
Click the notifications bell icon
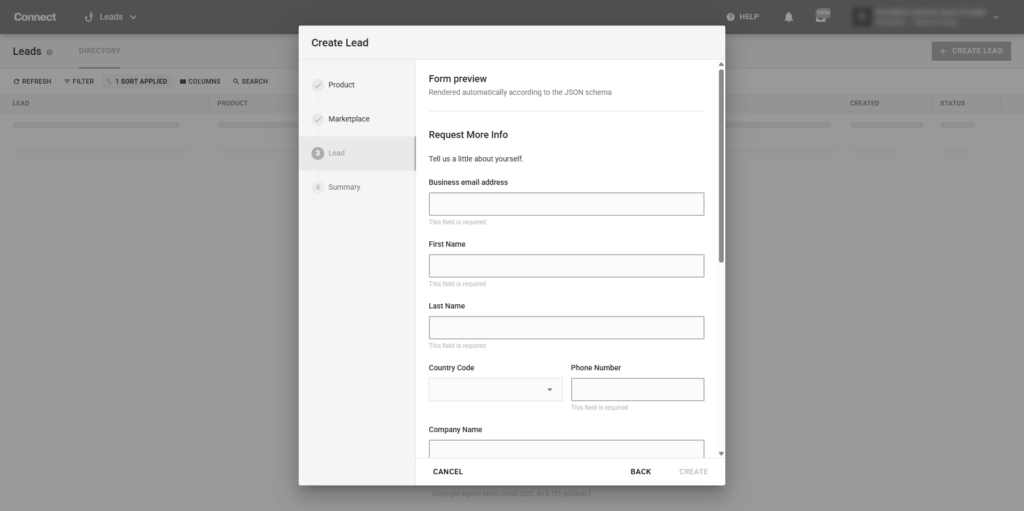(789, 17)
